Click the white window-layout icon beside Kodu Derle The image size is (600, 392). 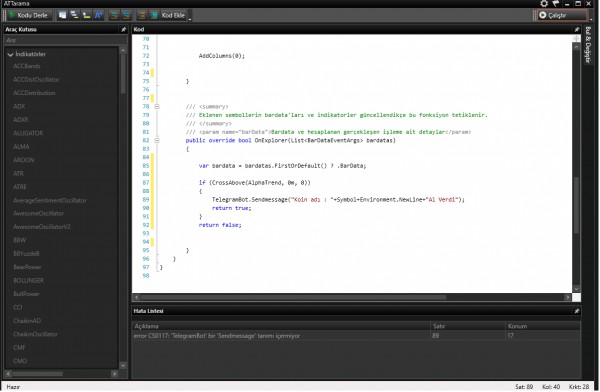pos(62,15)
